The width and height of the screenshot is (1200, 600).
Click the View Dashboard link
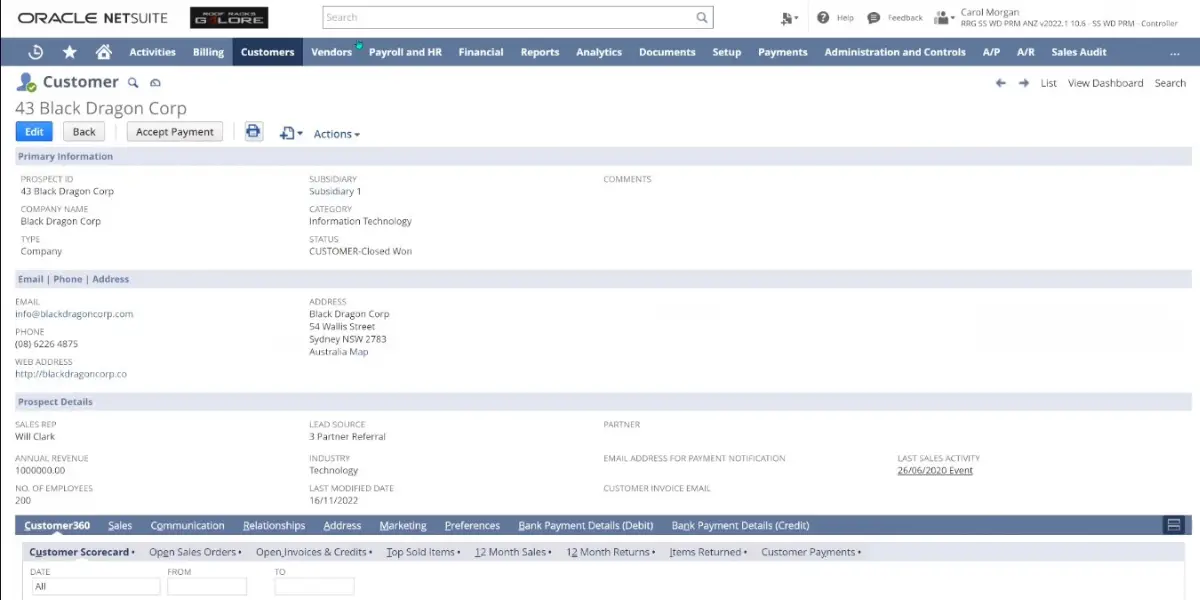click(x=1105, y=83)
